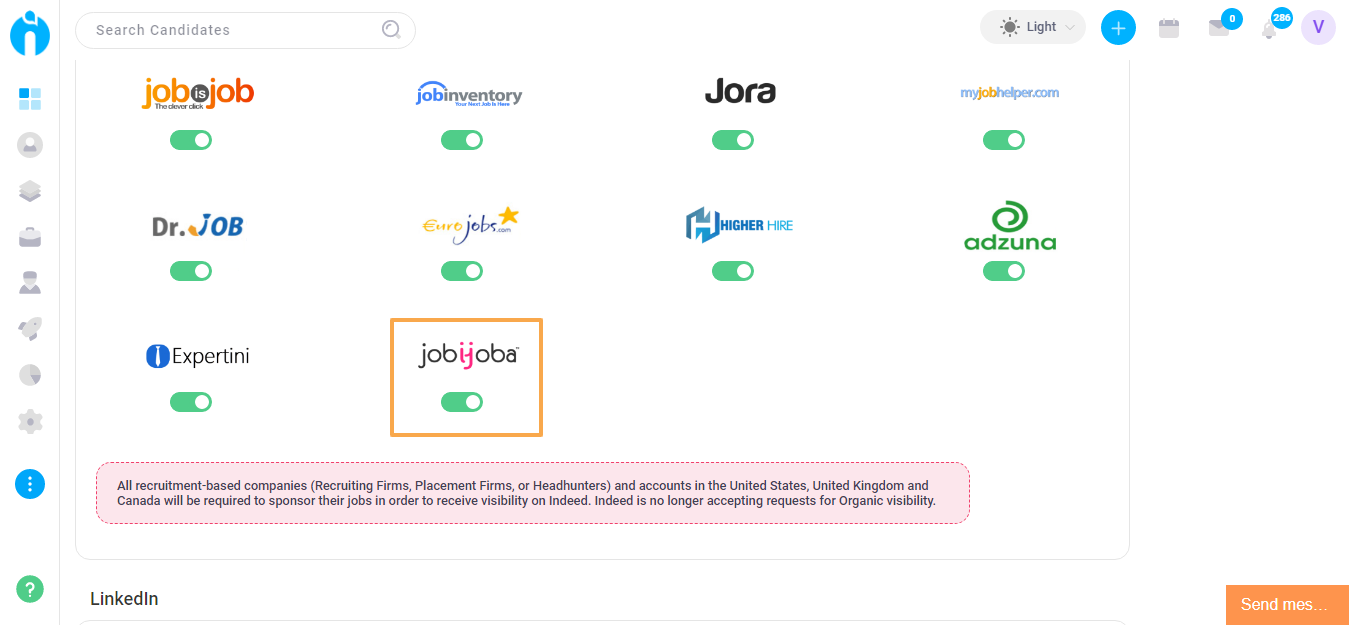
Task: Click the blue three-dots more button
Action: coord(30,484)
